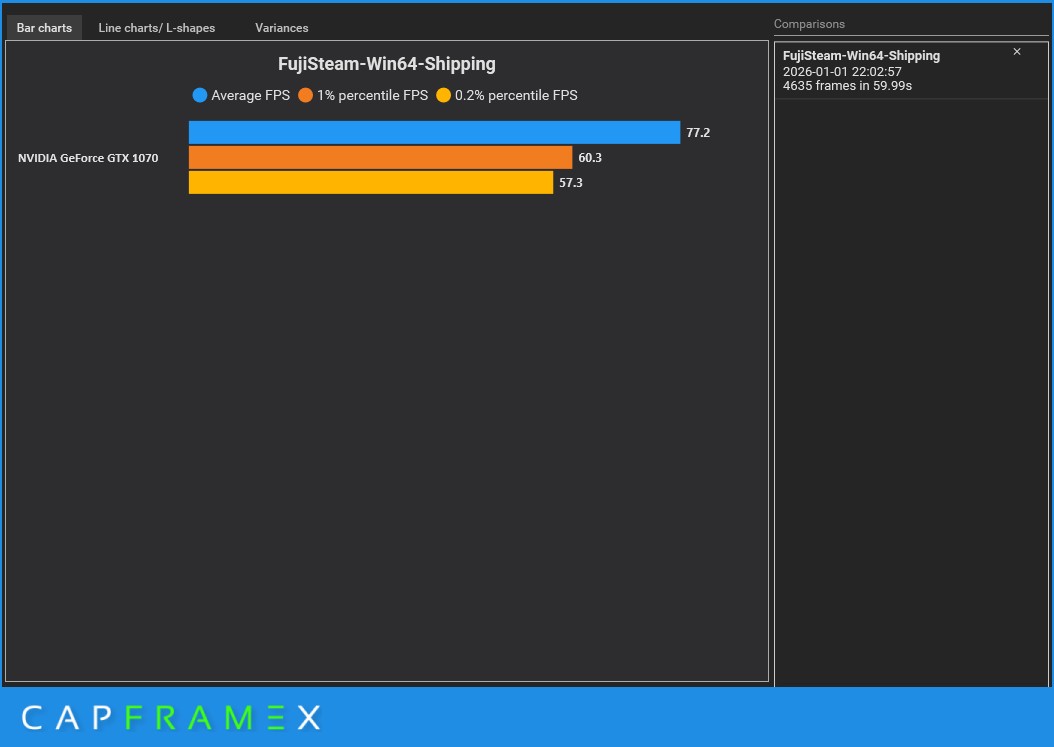Click the NVIDIA GeForce GTX 1070 label
The height and width of the screenshot is (747, 1054).
pyautogui.click(x=88, y=158)
